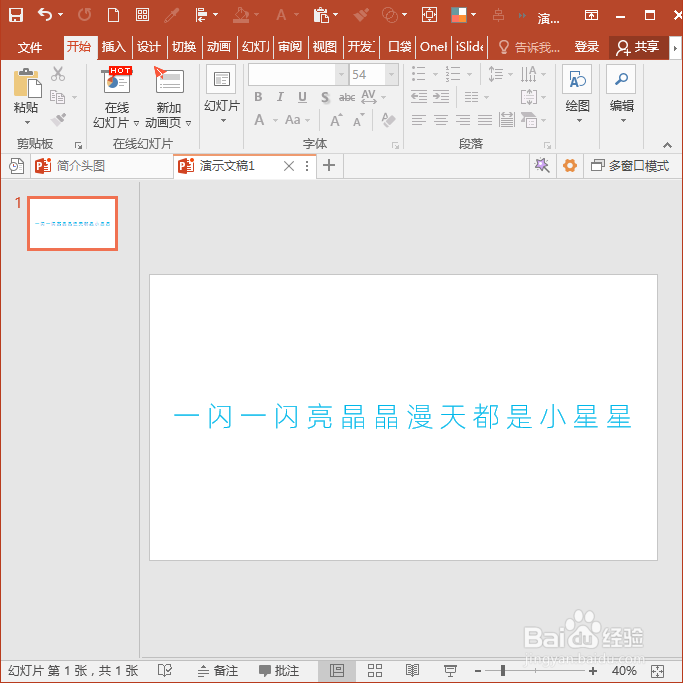Viewport: 683px width, 683px height.
Task: Open the Find/编辑 magnifier icon
Action: coord(621,79)
